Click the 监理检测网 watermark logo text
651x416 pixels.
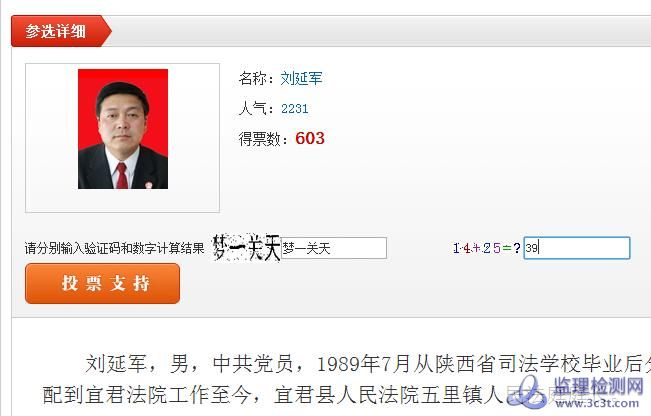[x=598, y=386]
